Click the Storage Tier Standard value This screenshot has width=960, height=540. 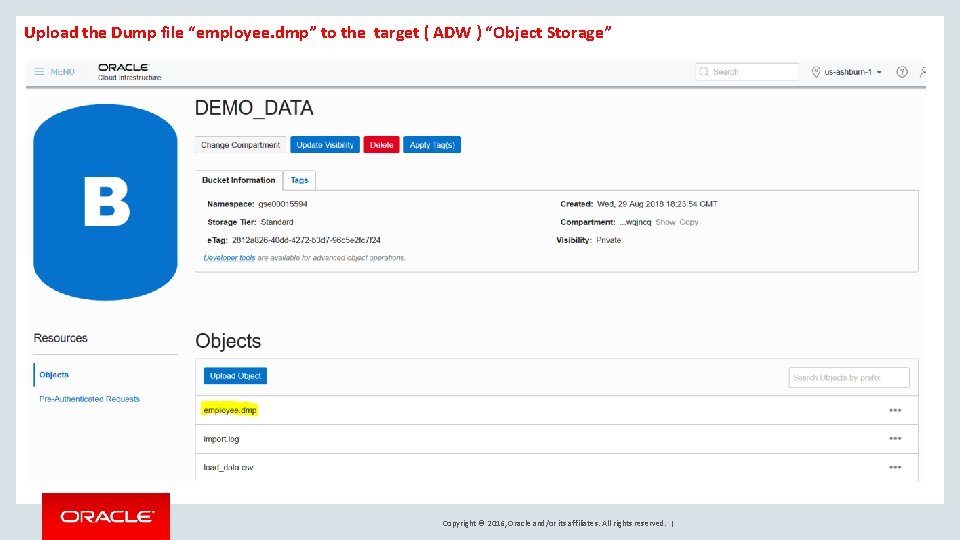point(277,222)
